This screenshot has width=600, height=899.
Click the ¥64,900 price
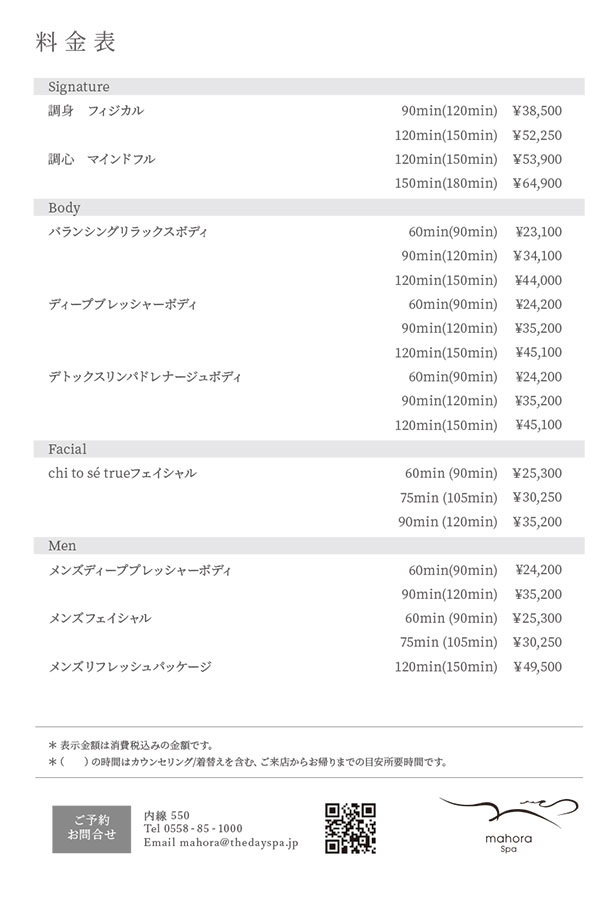pos(537,183)
